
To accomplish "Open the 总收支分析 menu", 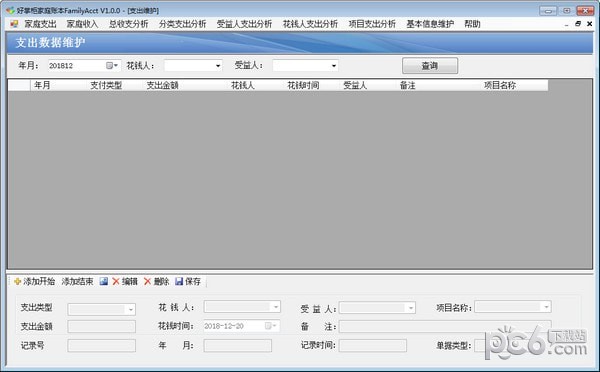I will pyautogui.click(x=129, y=24).
